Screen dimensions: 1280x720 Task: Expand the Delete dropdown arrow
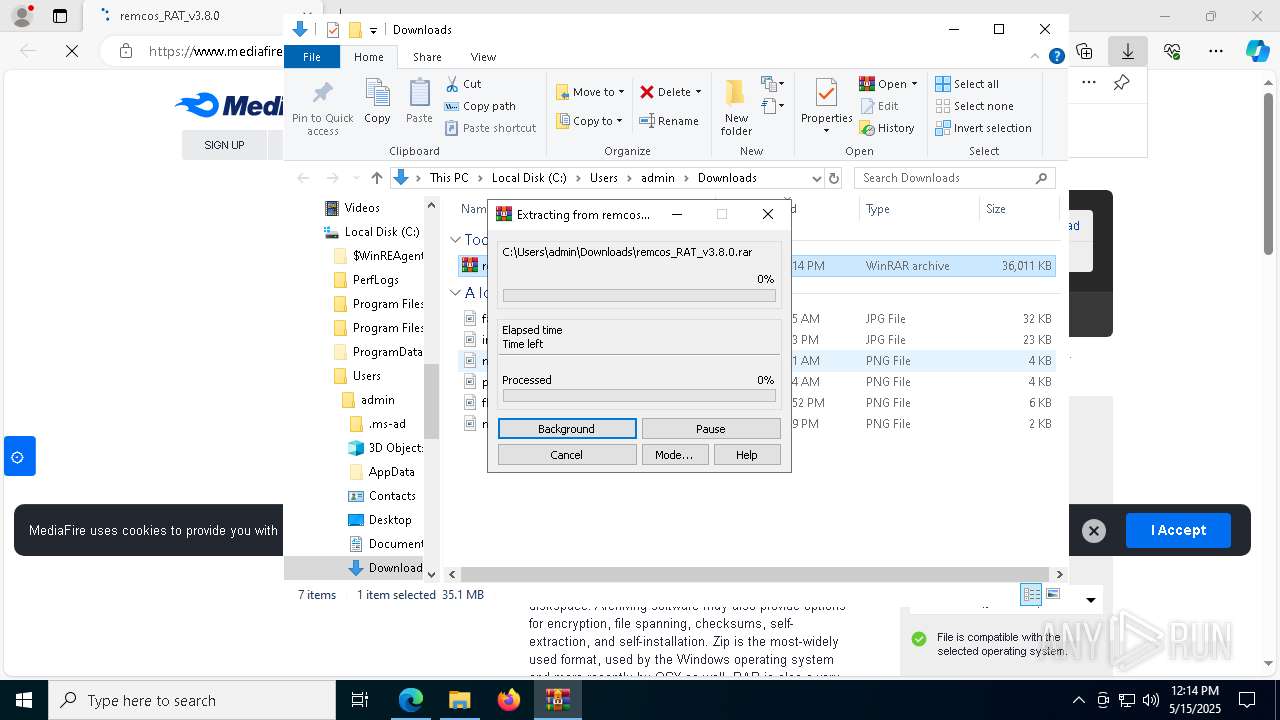pyautogui.click(x=698, y=92)
